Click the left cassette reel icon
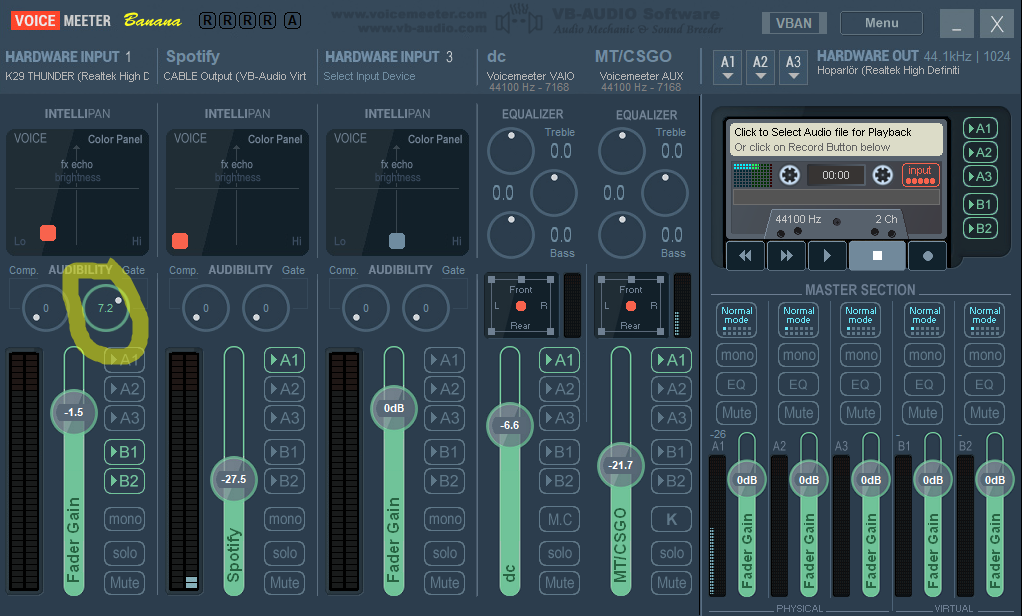Viewport: 1022px width, 616px height. pos(789,175)
